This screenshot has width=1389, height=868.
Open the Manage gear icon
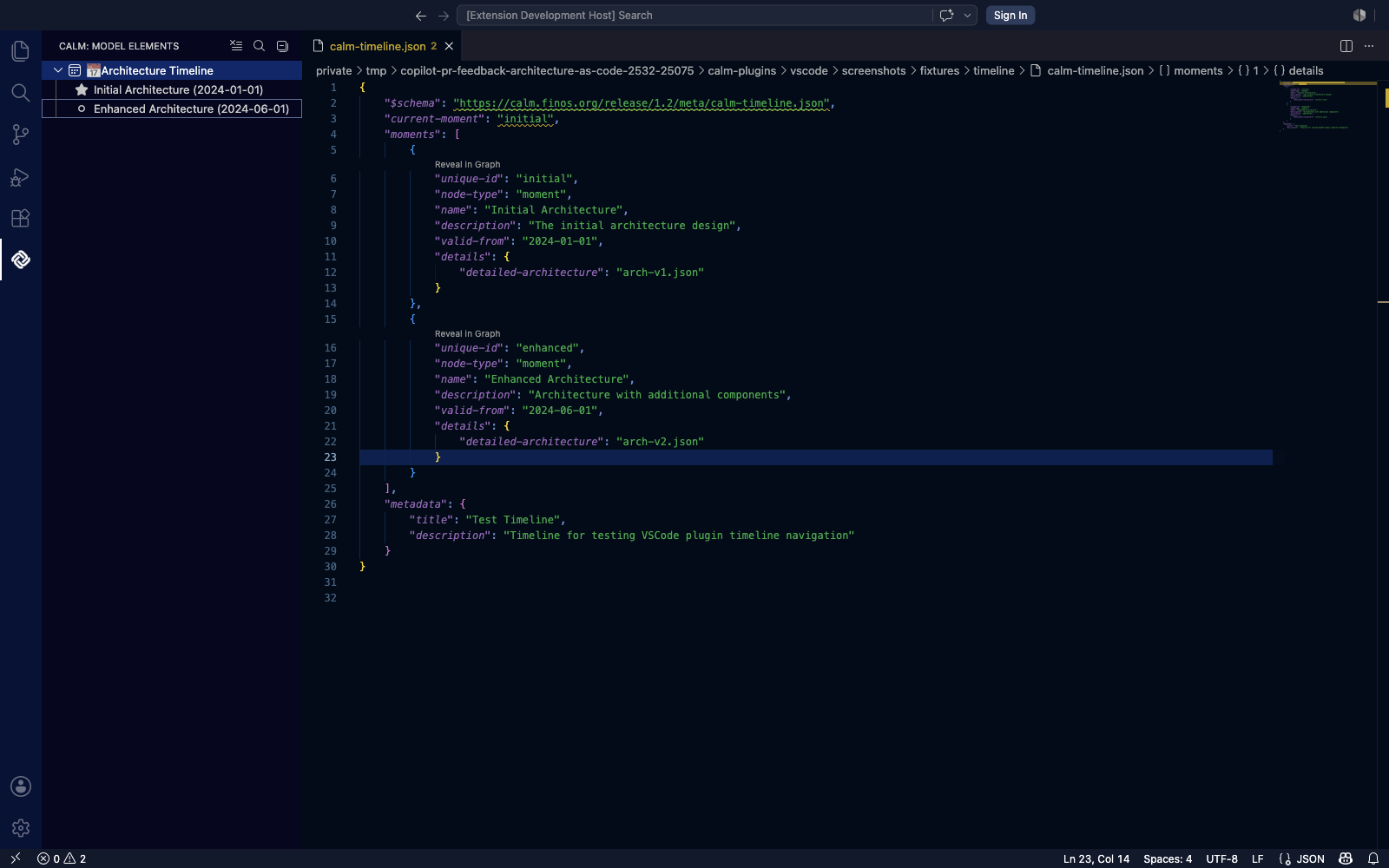[x=21, y=828]
